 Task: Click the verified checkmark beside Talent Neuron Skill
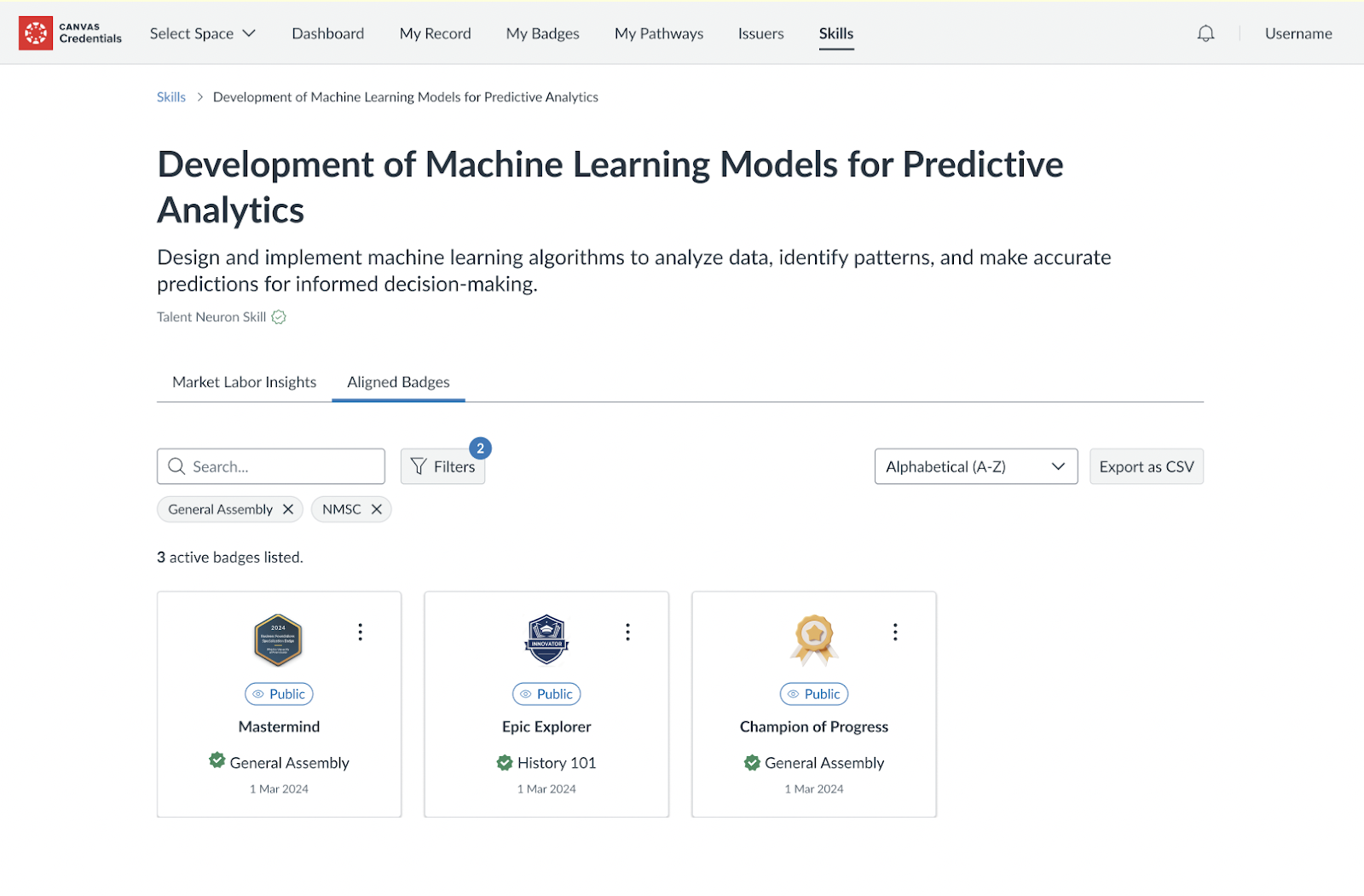(x=279, y=317)
